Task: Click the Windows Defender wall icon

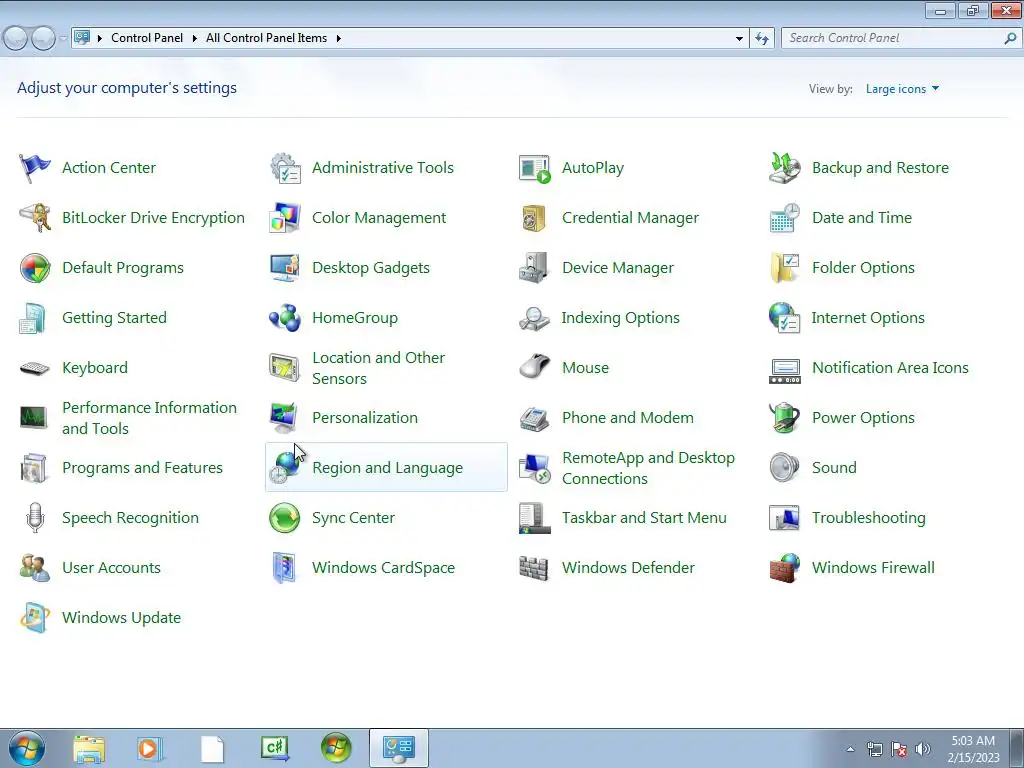Action: click(535, 568)
